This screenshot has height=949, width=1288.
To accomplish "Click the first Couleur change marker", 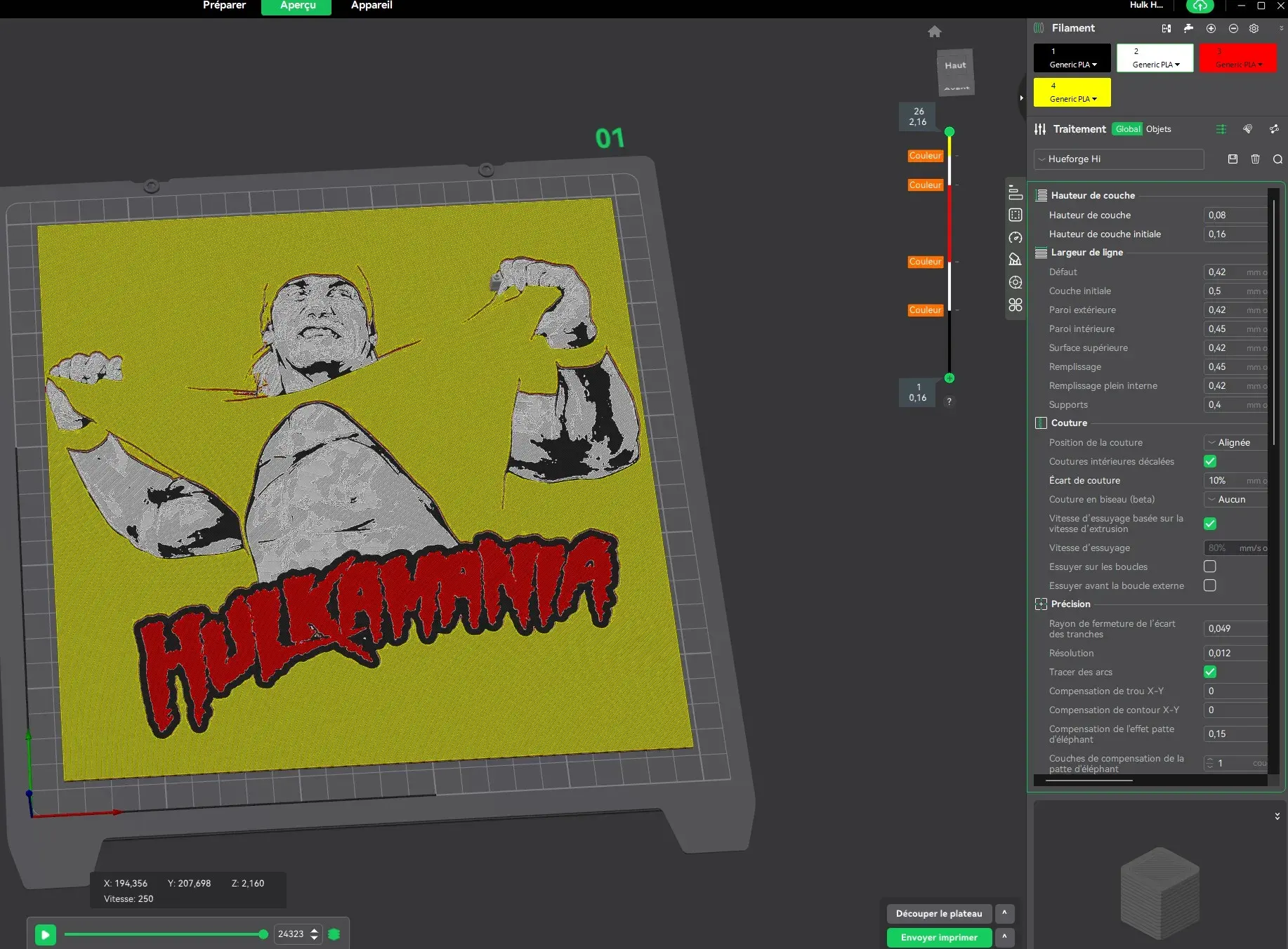I will (x=926, y=156).
